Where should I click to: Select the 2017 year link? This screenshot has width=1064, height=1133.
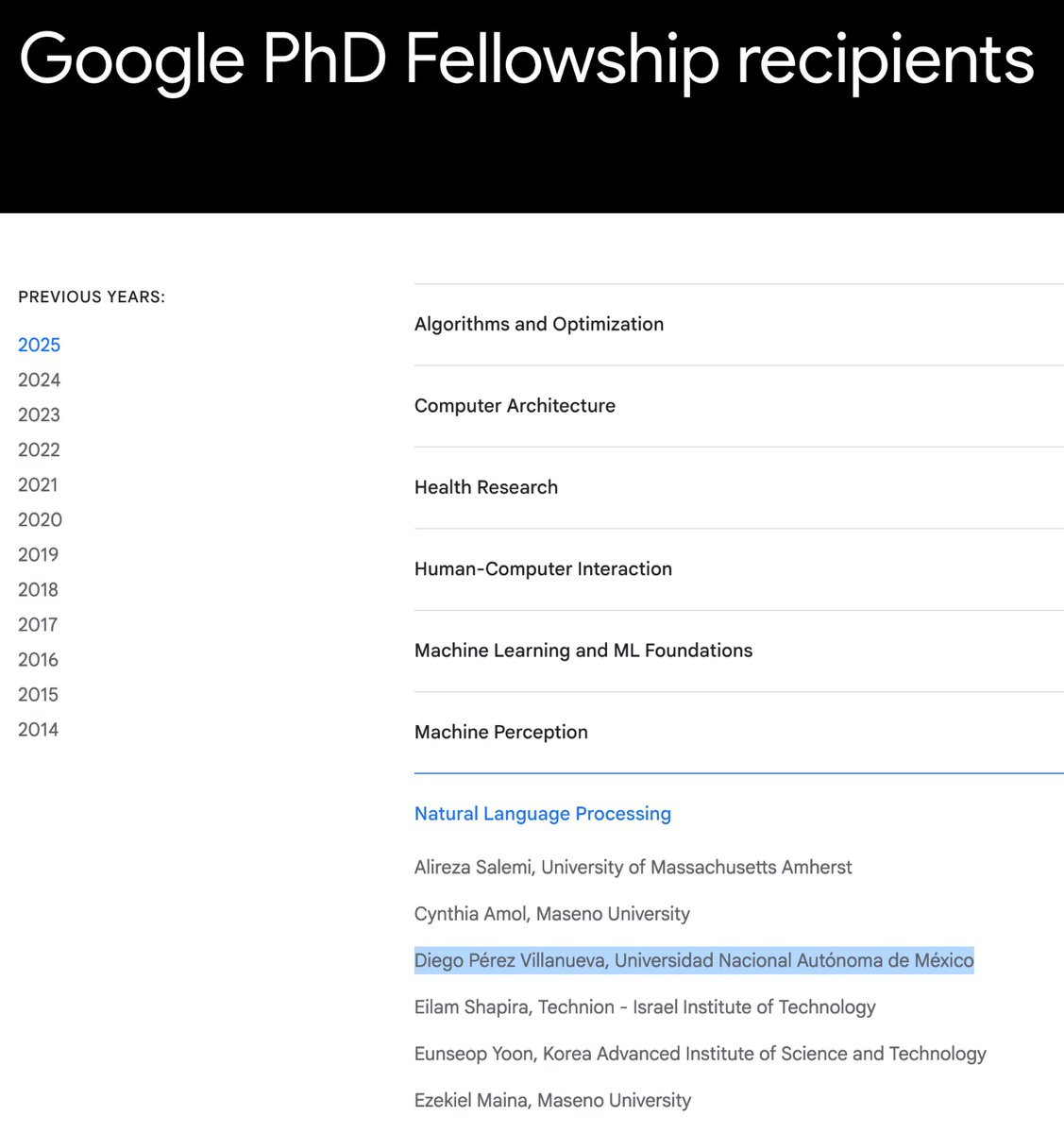38,624
